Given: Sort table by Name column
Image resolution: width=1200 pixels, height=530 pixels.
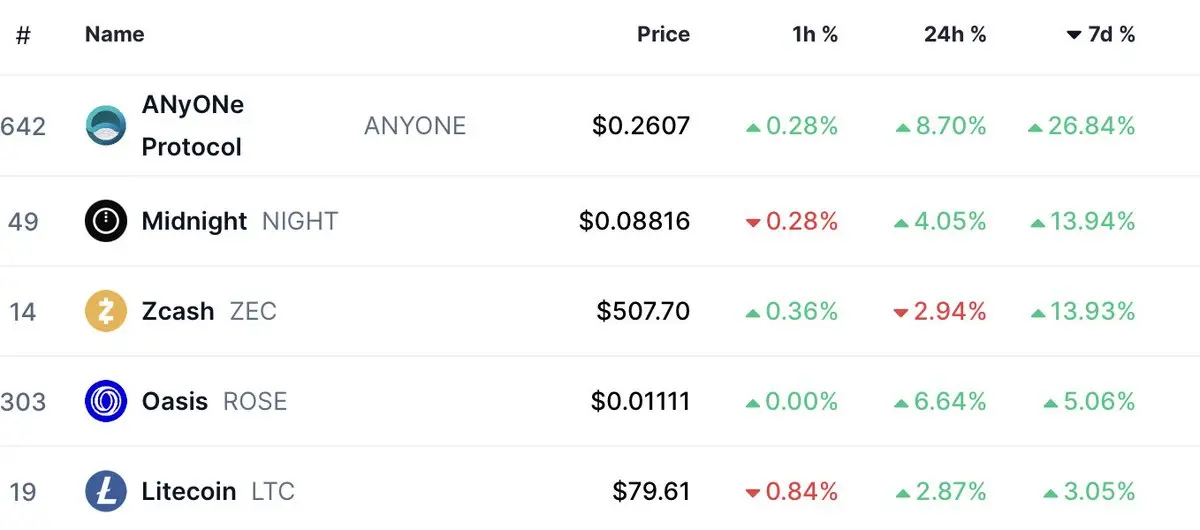Looking at the screenshot, I should [114, 34].
